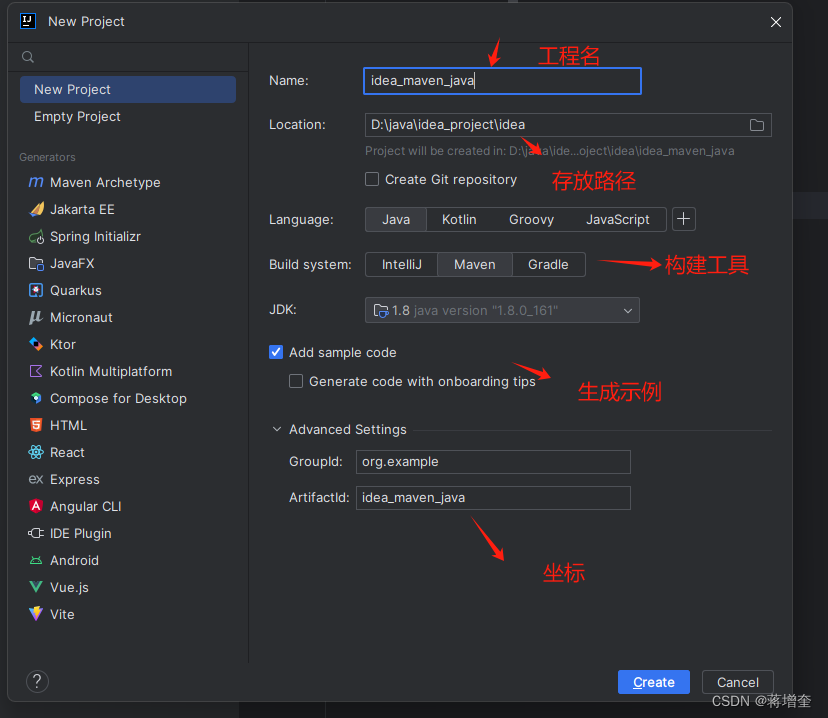Click the Vite label text

click(62, 615)
